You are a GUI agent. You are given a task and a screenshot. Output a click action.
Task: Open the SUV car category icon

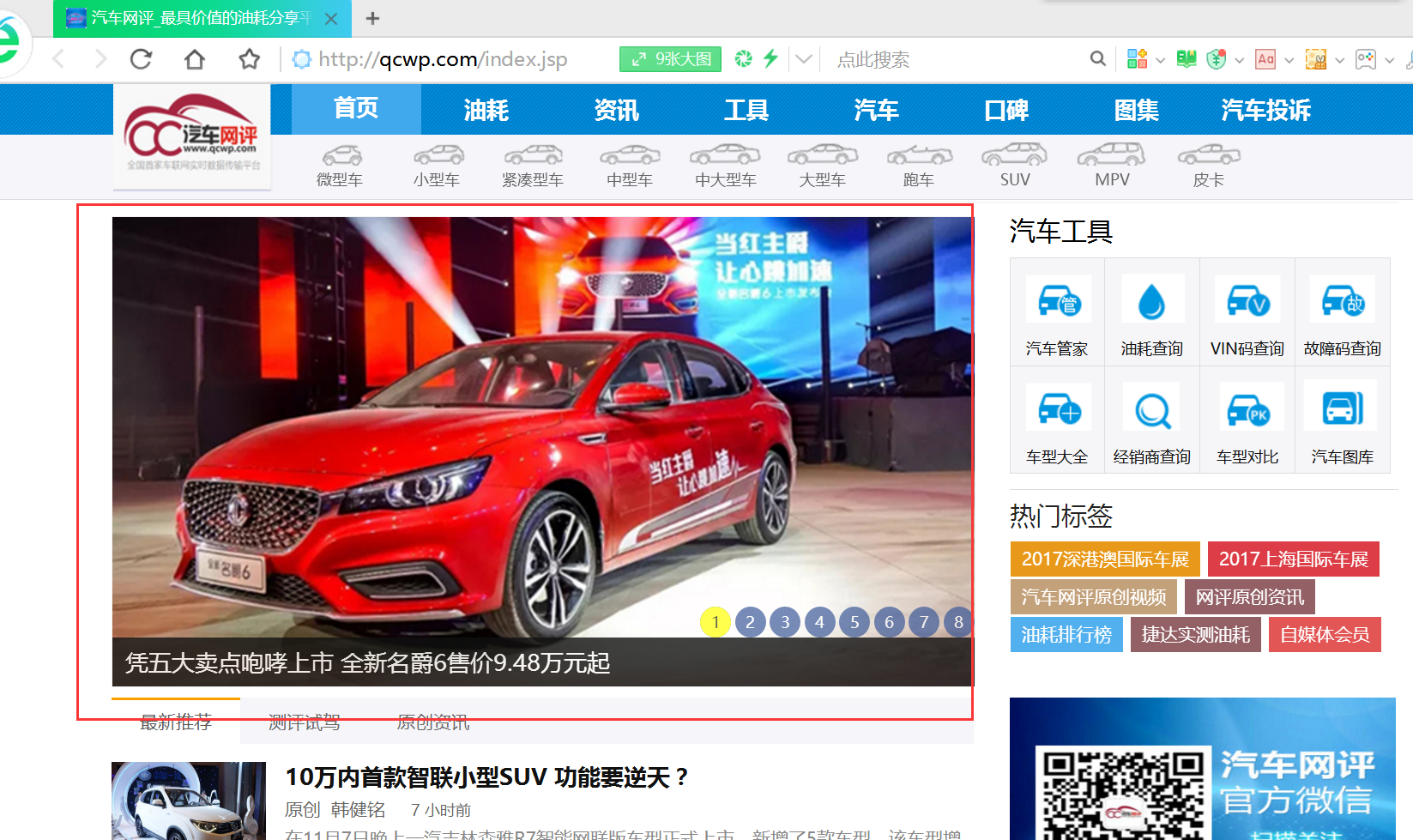point(1015,154)
